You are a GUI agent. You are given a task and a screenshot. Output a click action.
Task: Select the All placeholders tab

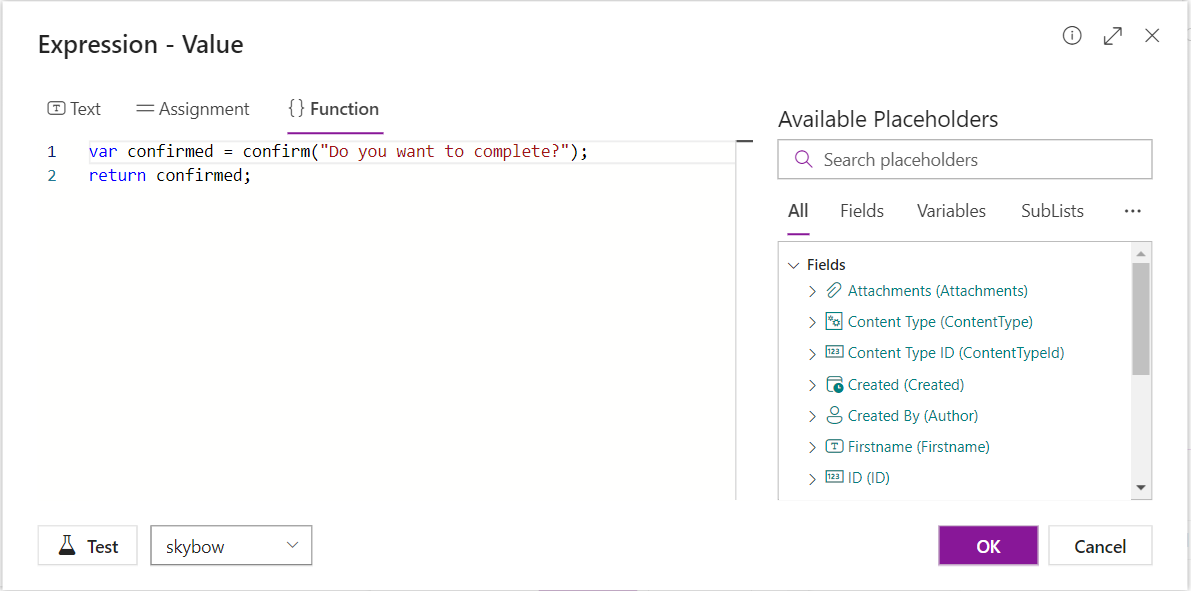[x=798, y=211]
